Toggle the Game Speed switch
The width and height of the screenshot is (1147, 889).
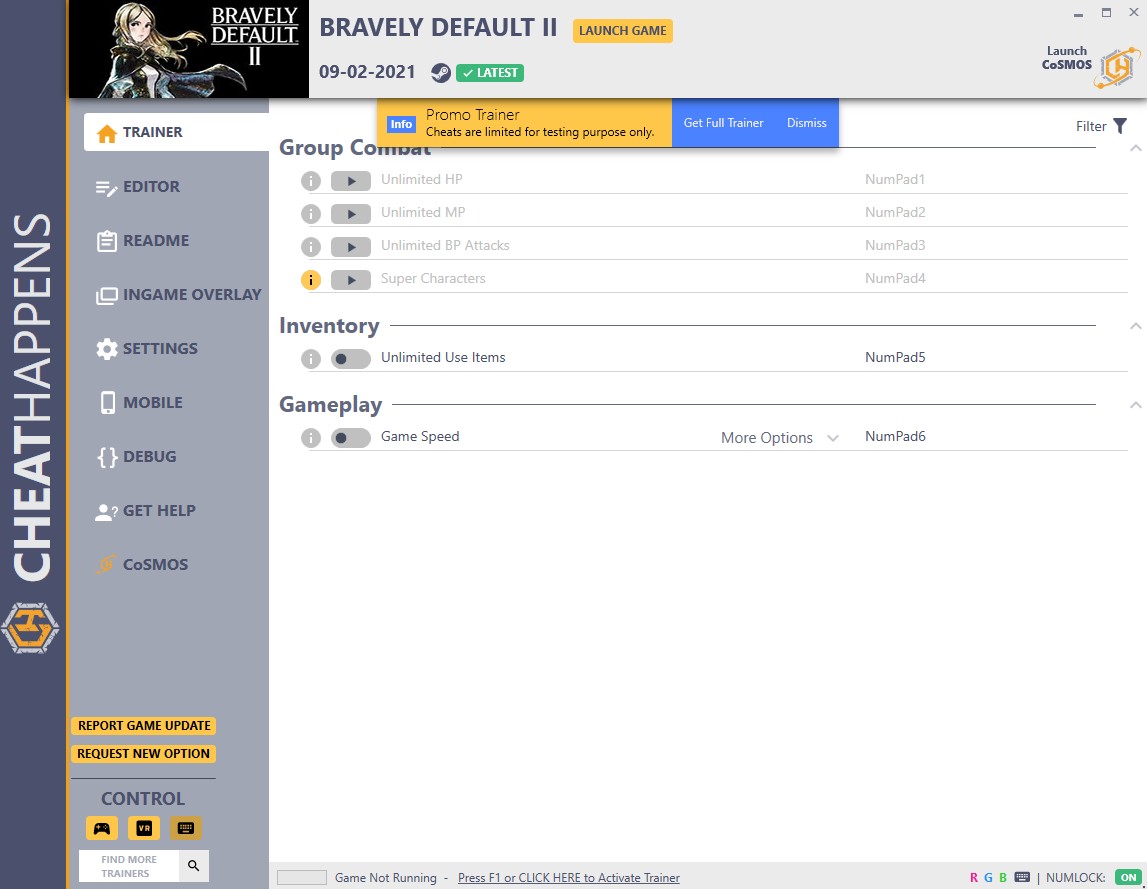pos(350,438)
